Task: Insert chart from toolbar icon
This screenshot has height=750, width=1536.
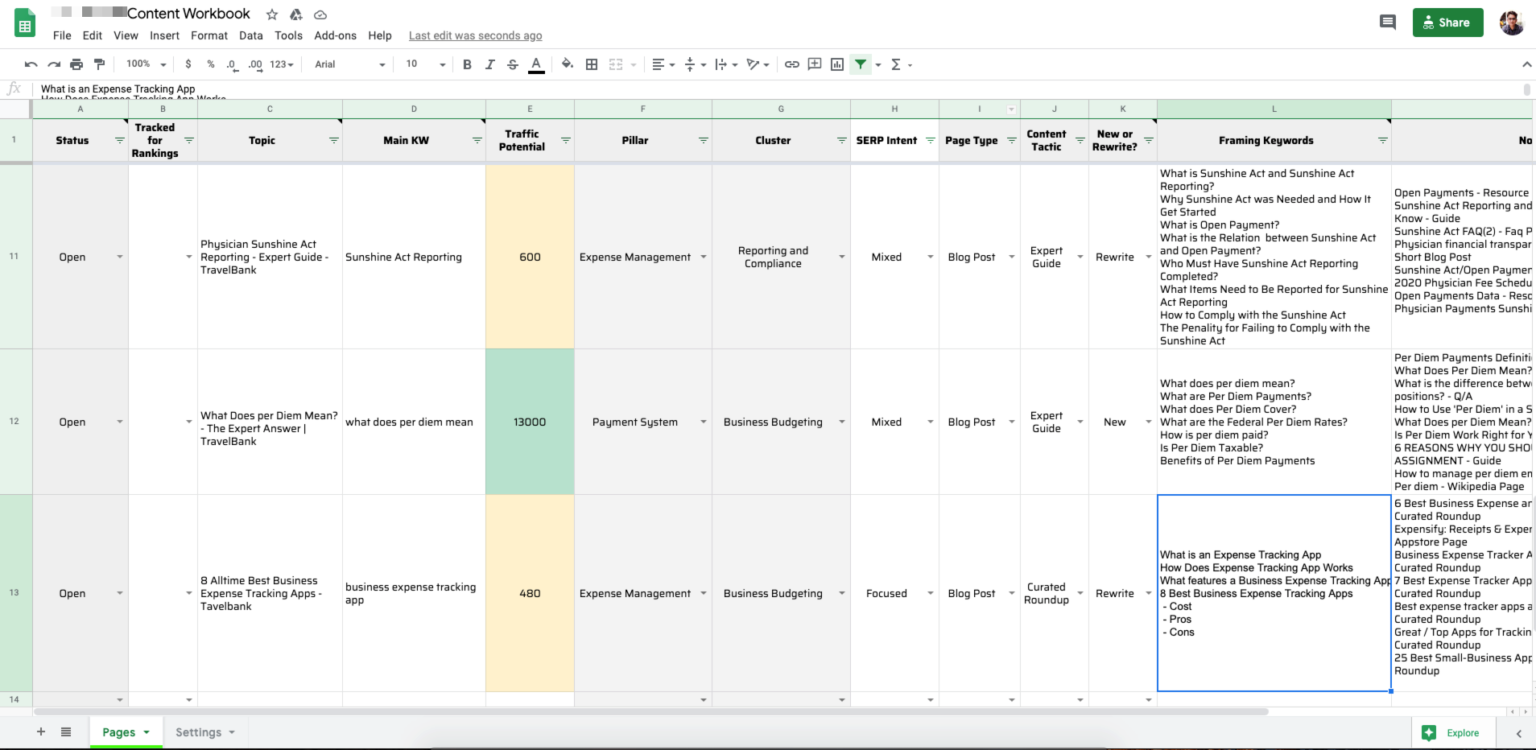Action: [837, 64]
